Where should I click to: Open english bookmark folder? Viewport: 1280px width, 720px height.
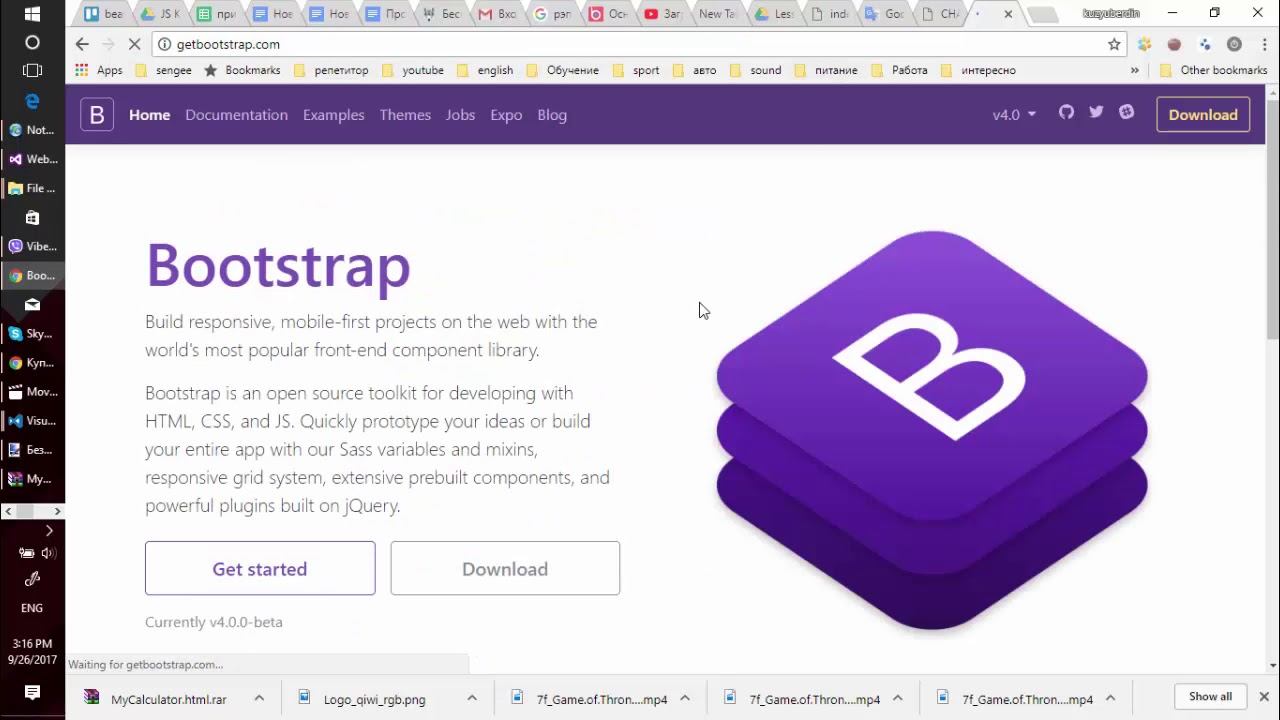pyautogui.click(x=485, y=70)
